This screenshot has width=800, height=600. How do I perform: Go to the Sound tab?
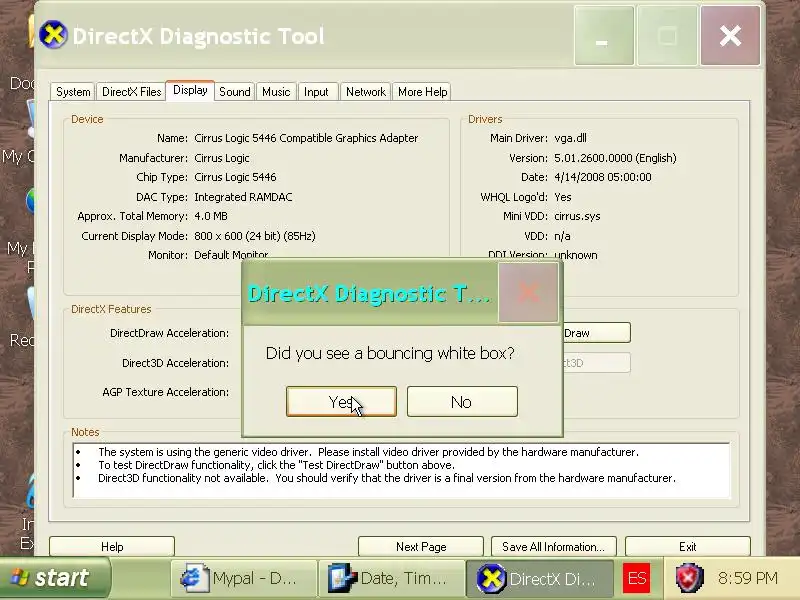click(235, 92)
